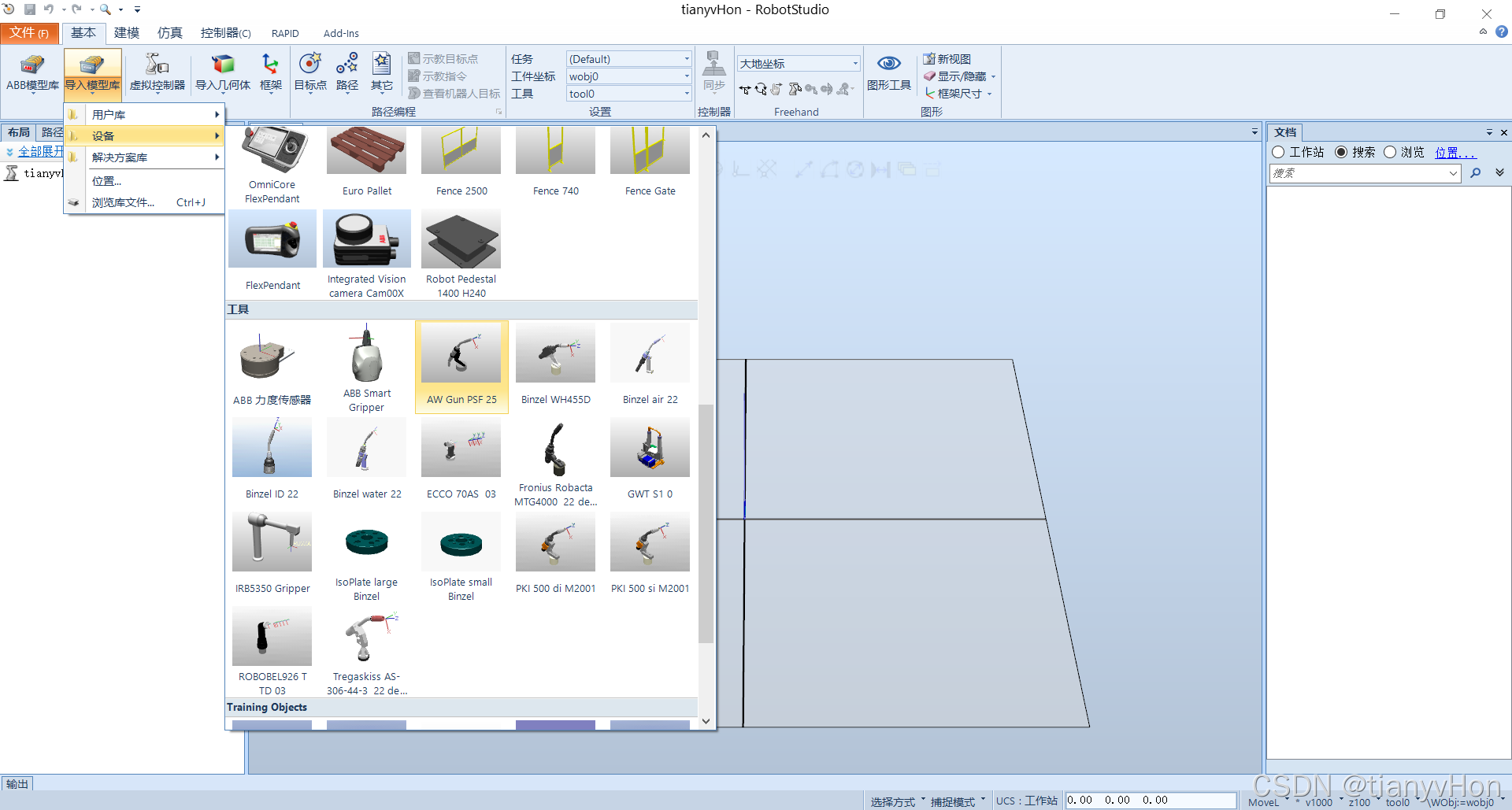Pick the Binzel water 22 torch

click(x=366, y=460)
